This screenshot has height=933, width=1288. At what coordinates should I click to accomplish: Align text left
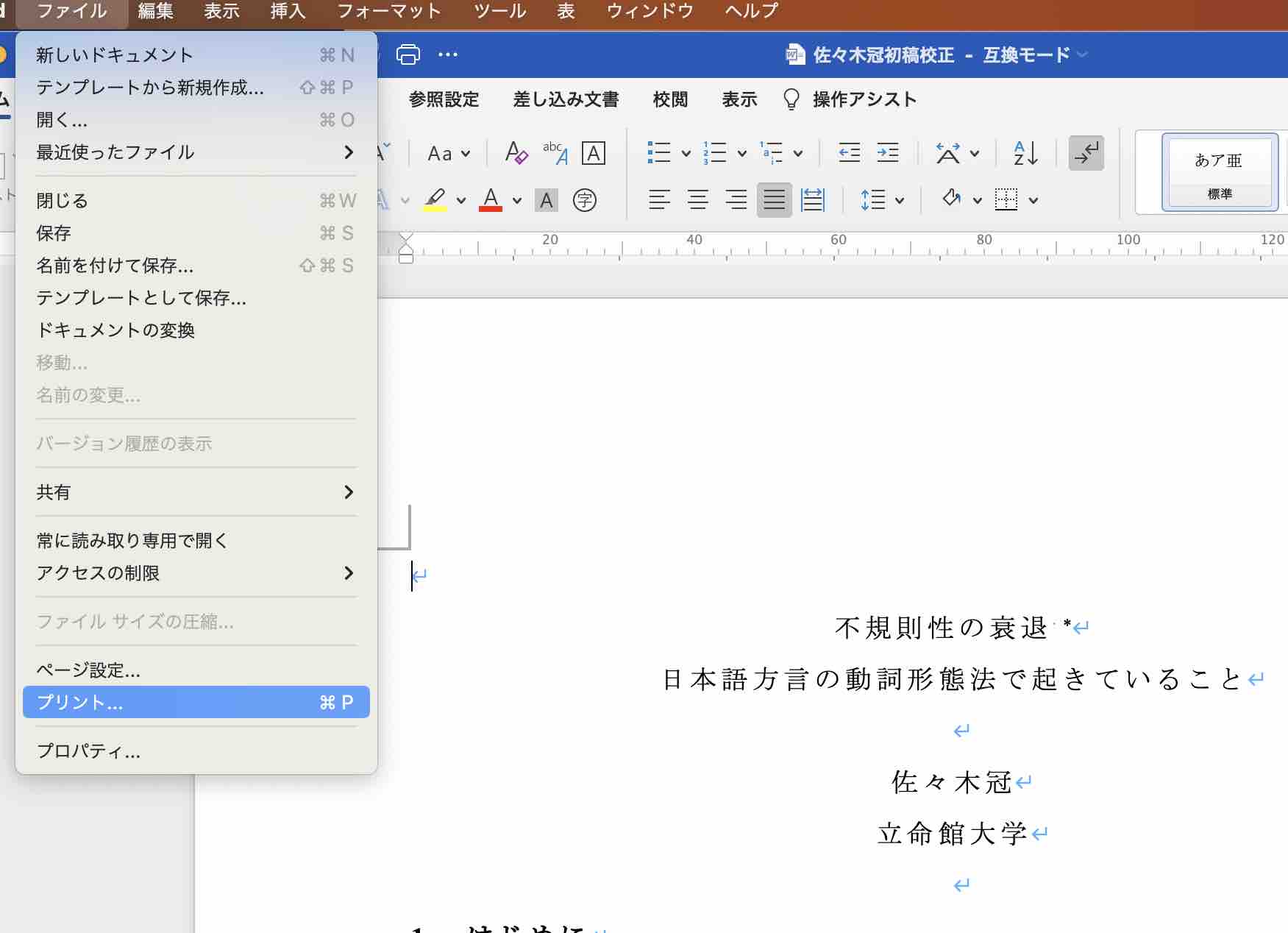(660, 199)
